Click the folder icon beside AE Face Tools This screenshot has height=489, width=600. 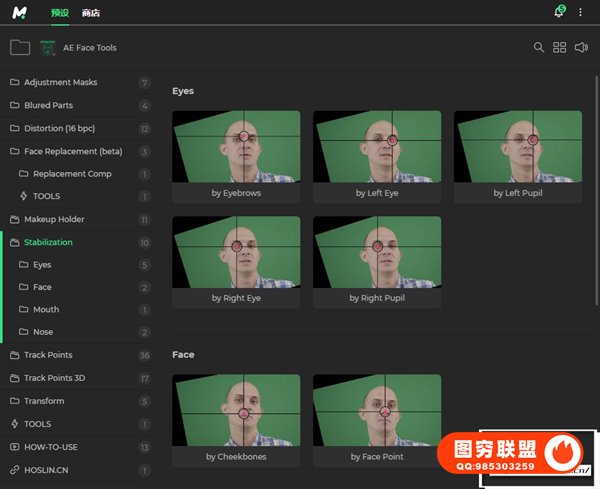19,48
